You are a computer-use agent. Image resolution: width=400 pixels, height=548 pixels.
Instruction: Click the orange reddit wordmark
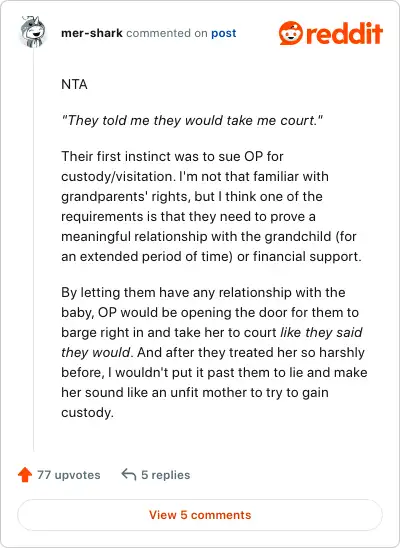click(x=344, y=33)
